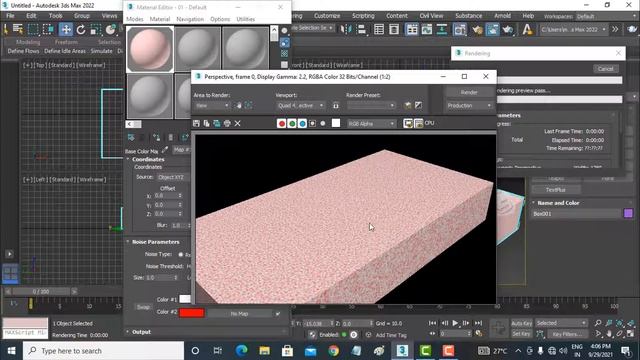Play animation button

[455, 323]
